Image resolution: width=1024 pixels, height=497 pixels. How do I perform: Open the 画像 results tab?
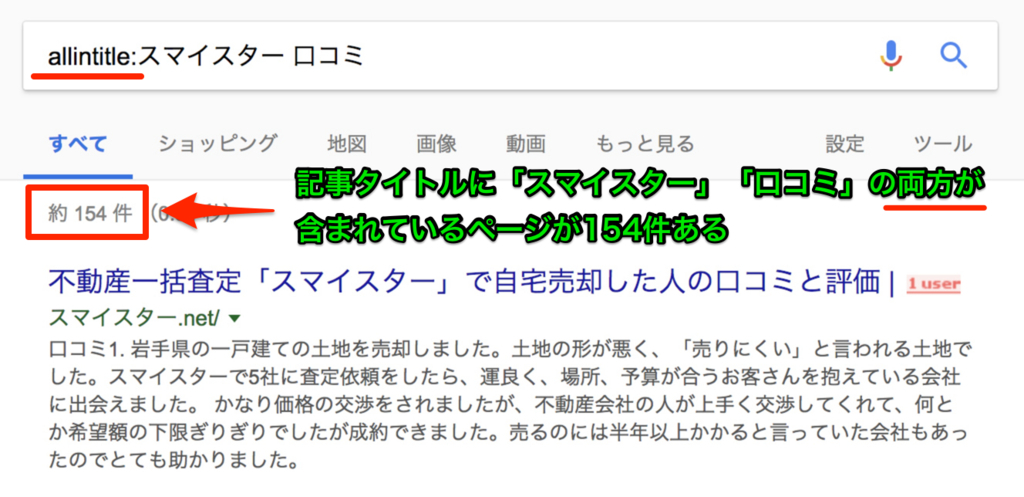(436, 144)
